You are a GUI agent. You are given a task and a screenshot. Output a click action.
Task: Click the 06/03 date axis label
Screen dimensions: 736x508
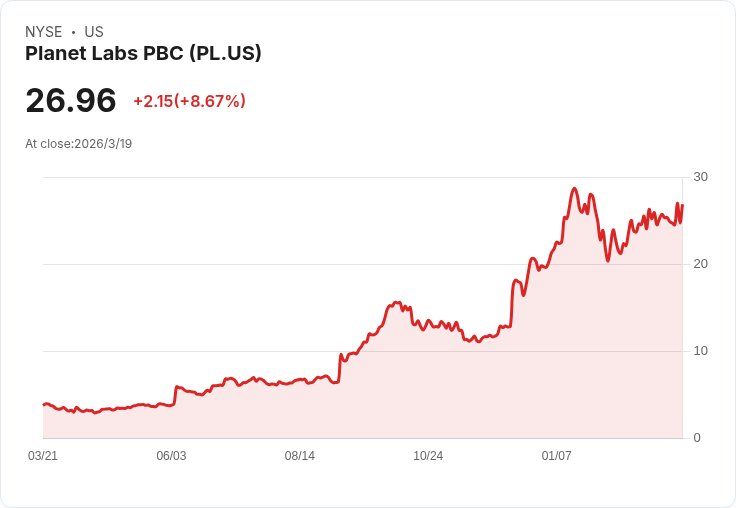tap(171, 456)
